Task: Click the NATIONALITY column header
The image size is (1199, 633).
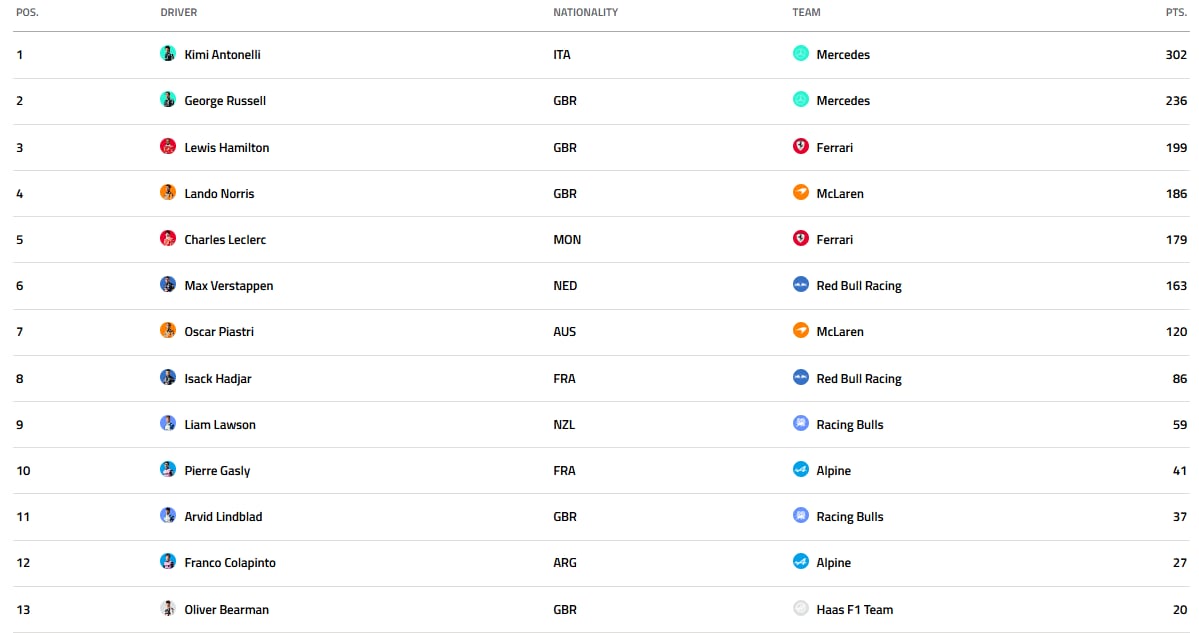Action: click(x=586, y=12)
